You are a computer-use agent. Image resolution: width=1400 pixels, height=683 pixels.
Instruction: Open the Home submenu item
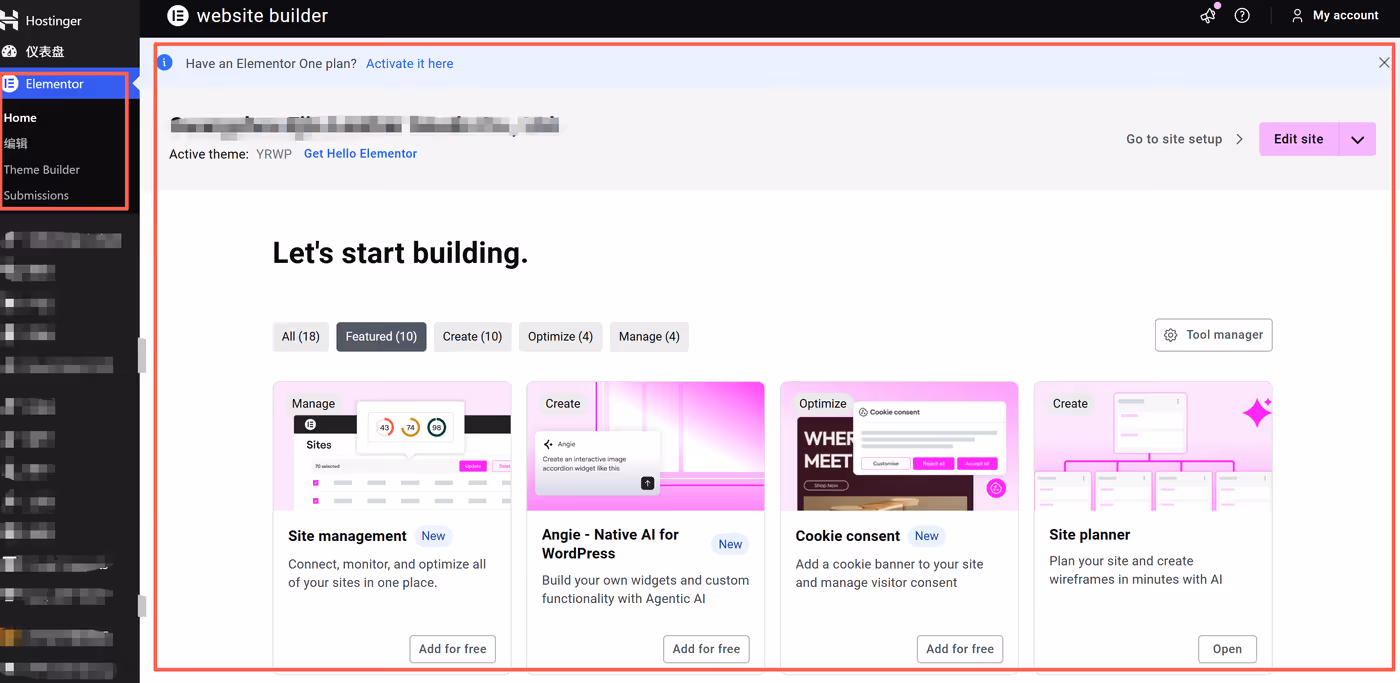click(20, 118)
